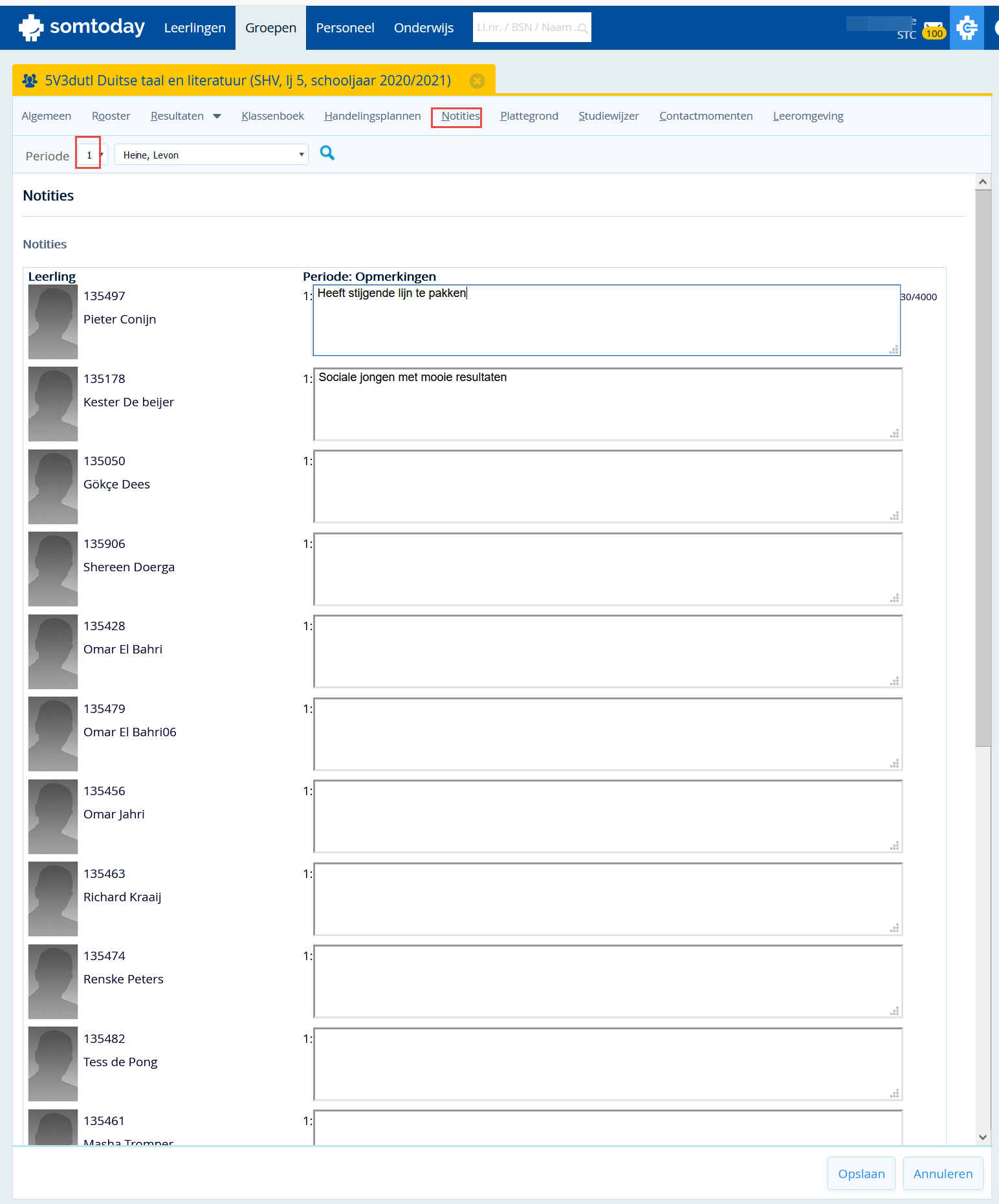Click the group people icon before 5V3dutl
This screenshot has height=1204, width=999.
30,80
